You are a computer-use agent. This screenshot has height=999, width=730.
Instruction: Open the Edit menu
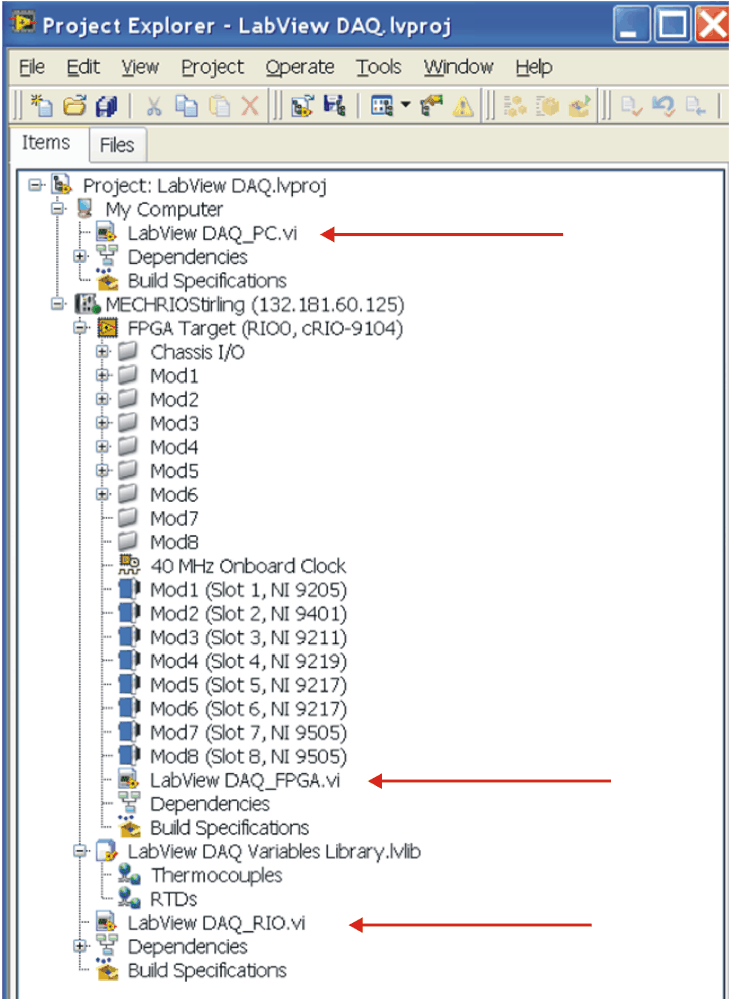pos(83,67)
